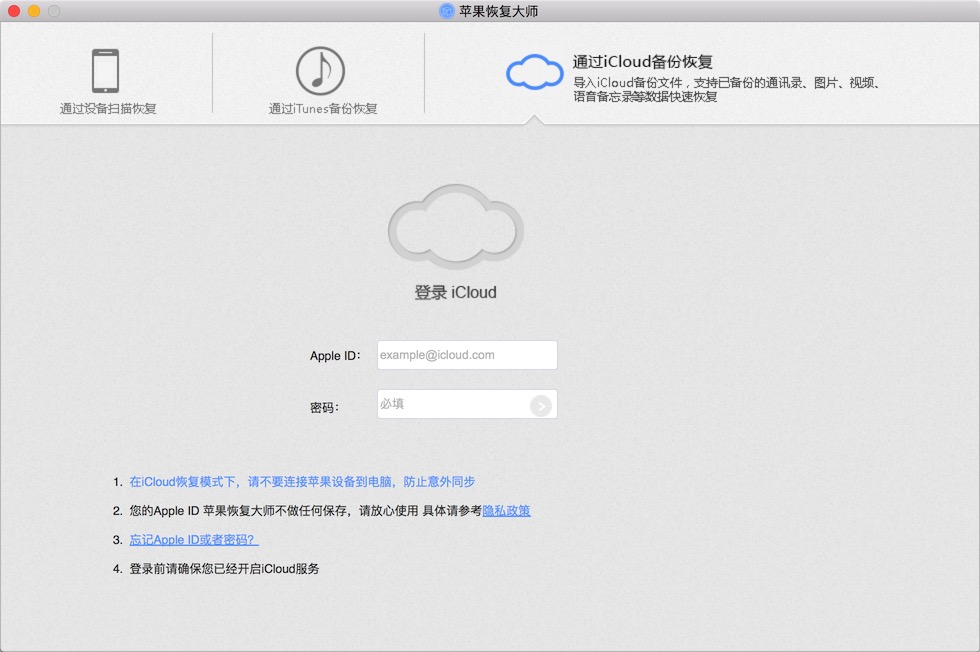Select the iTunes music note icon
Image resolution: width=980 pixels, height=652 pixels.
pyautogui.click(x=320, y=71)
